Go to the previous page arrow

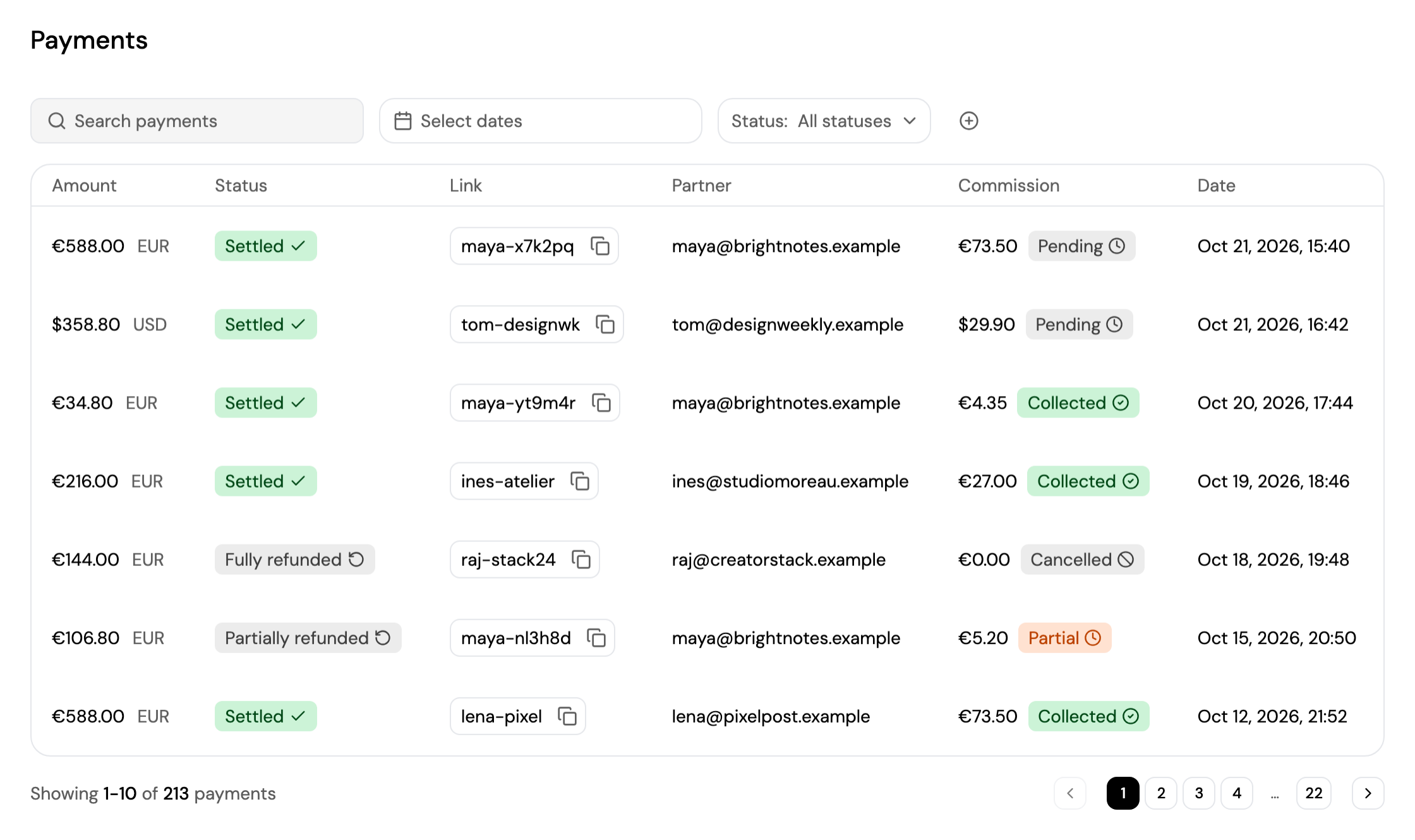pos(1070,793)
